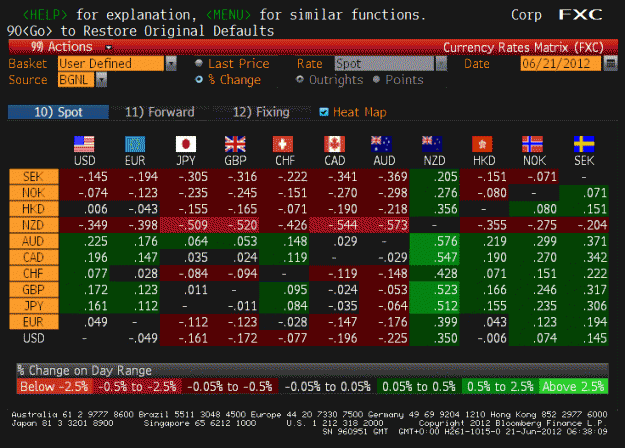Screen dimensions: 625x448
Task: Click the Date field showing 06/21/2012
Action: pos(560,63)
